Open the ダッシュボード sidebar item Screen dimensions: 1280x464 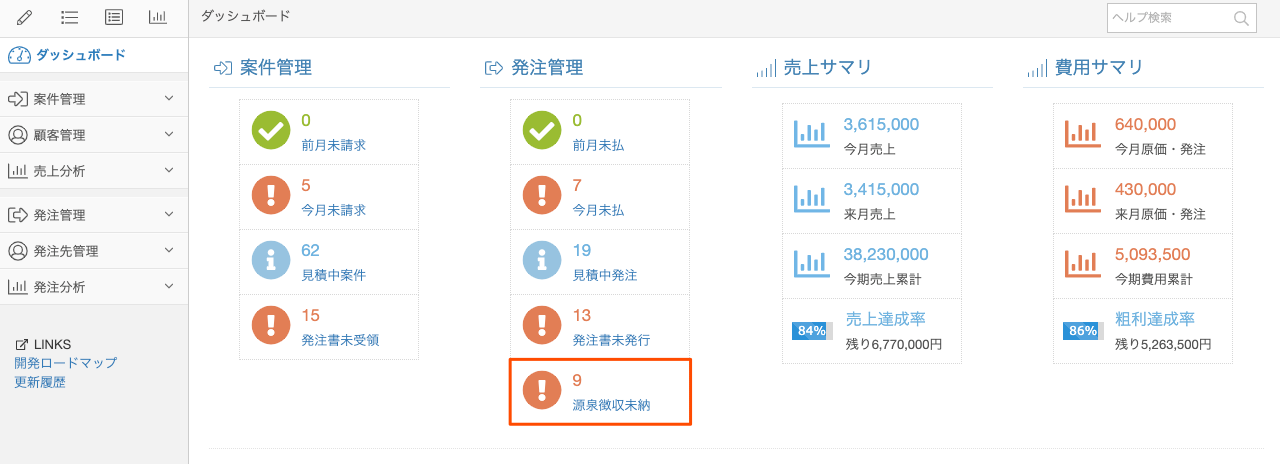[x=80, y=55]
